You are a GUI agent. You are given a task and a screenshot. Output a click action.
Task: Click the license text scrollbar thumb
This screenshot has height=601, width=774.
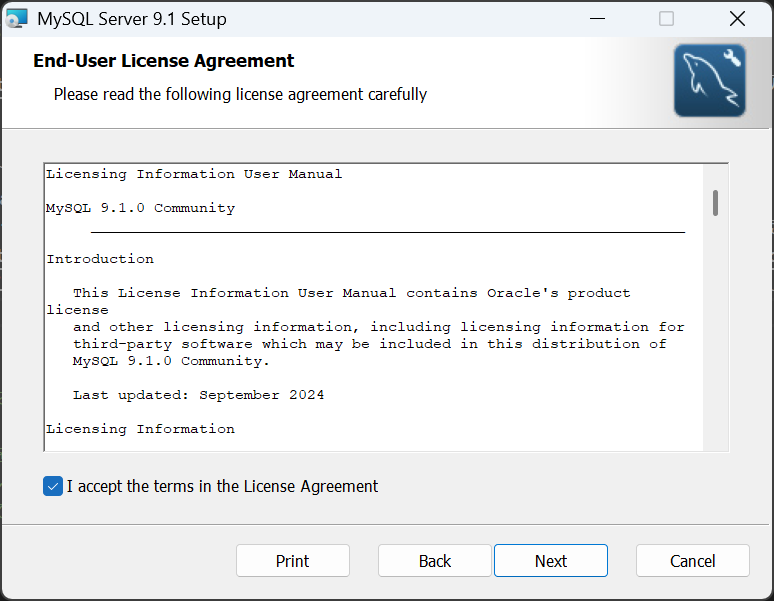(x=716, y=202)
